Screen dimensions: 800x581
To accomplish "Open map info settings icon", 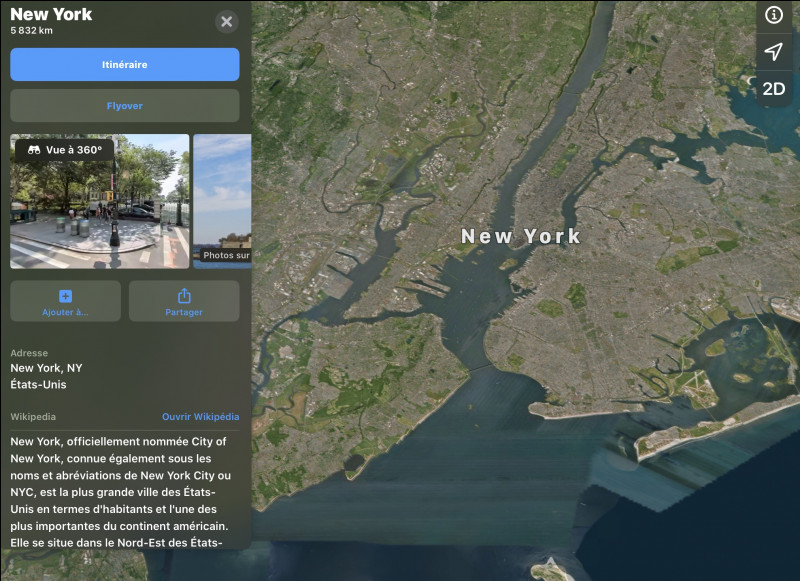I will [x=773, y=15].
